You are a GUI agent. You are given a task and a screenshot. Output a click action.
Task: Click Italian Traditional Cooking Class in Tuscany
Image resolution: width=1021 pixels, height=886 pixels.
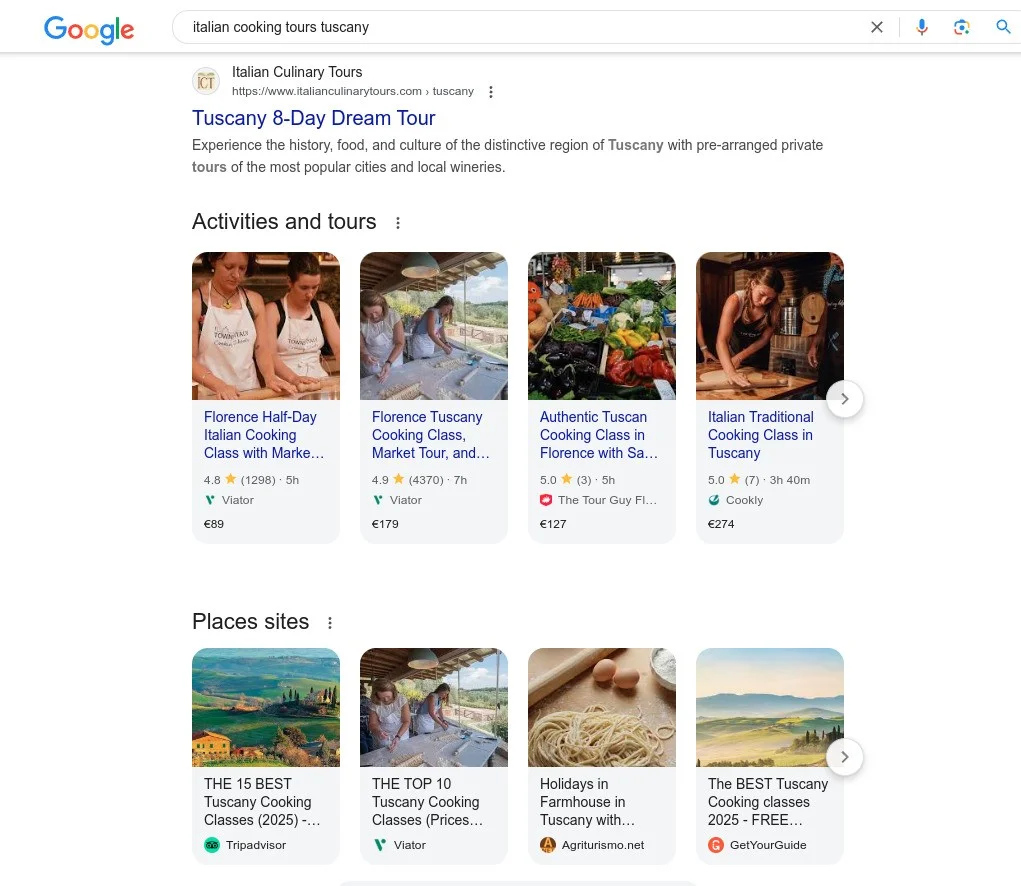pos(761,435)
